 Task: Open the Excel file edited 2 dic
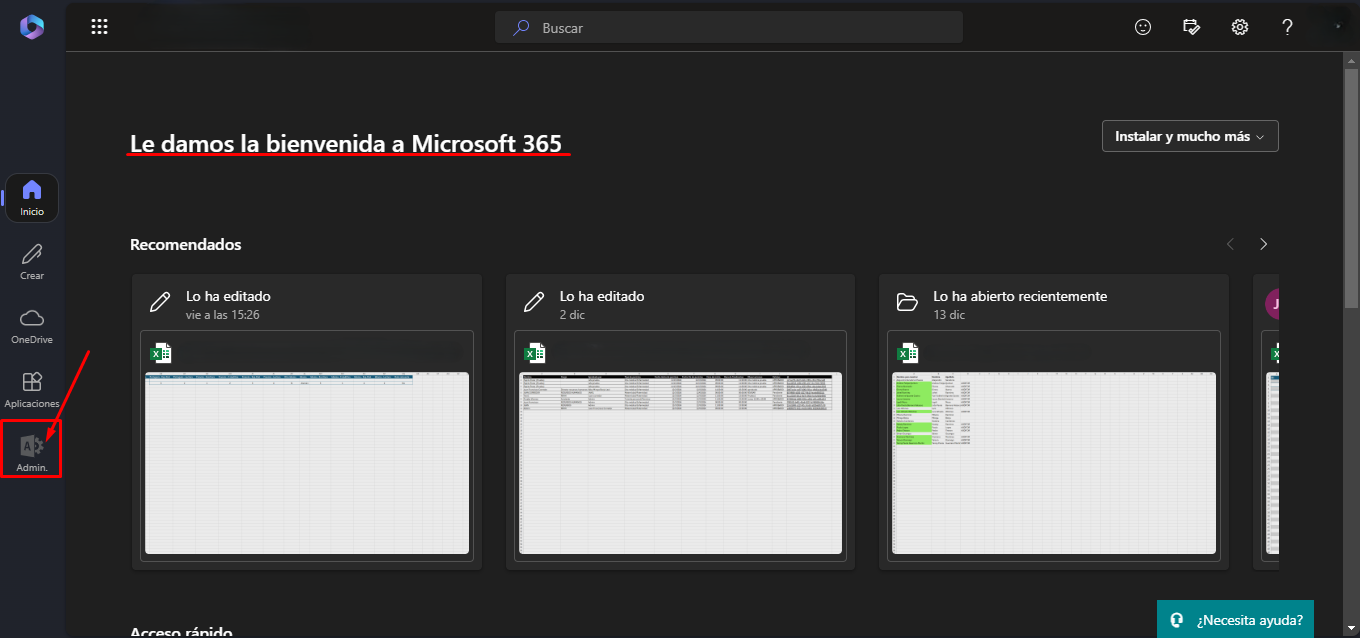pos(680,422)
